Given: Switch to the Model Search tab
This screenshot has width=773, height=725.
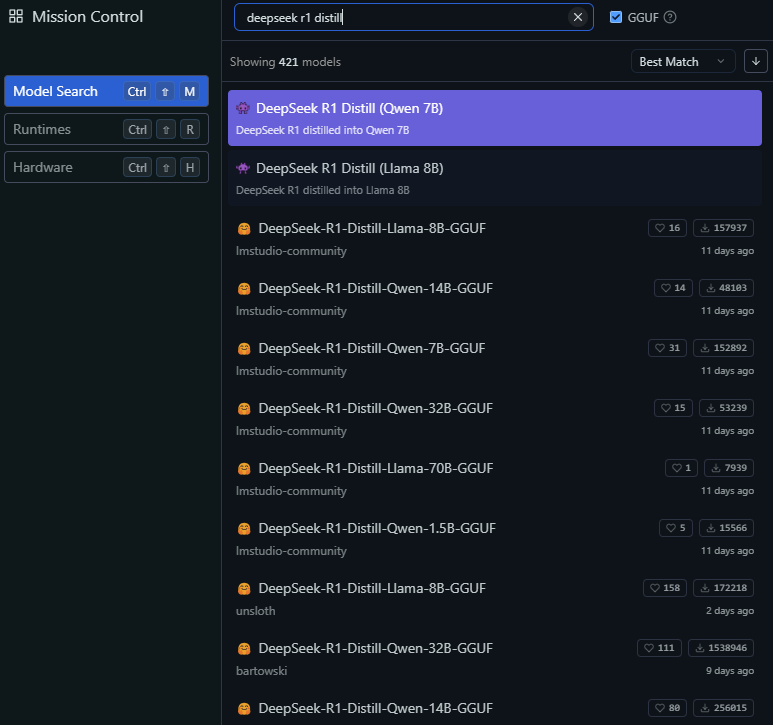Looking at the screenshot, I should point(106,91).
